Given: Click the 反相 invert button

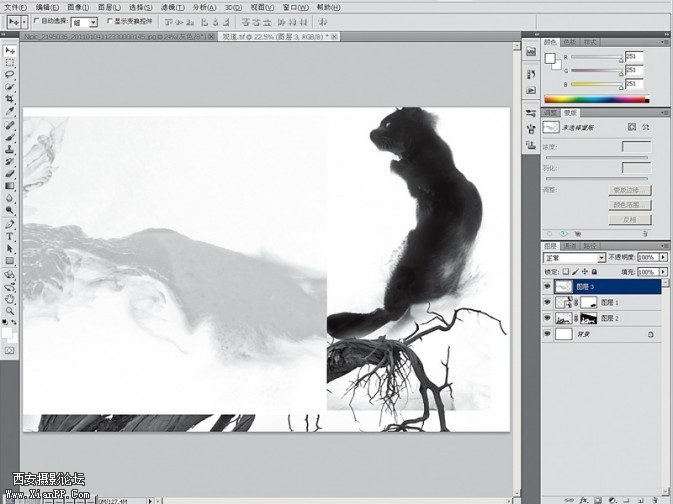Looking at the screenshot, I should click(x=630, y=219).
